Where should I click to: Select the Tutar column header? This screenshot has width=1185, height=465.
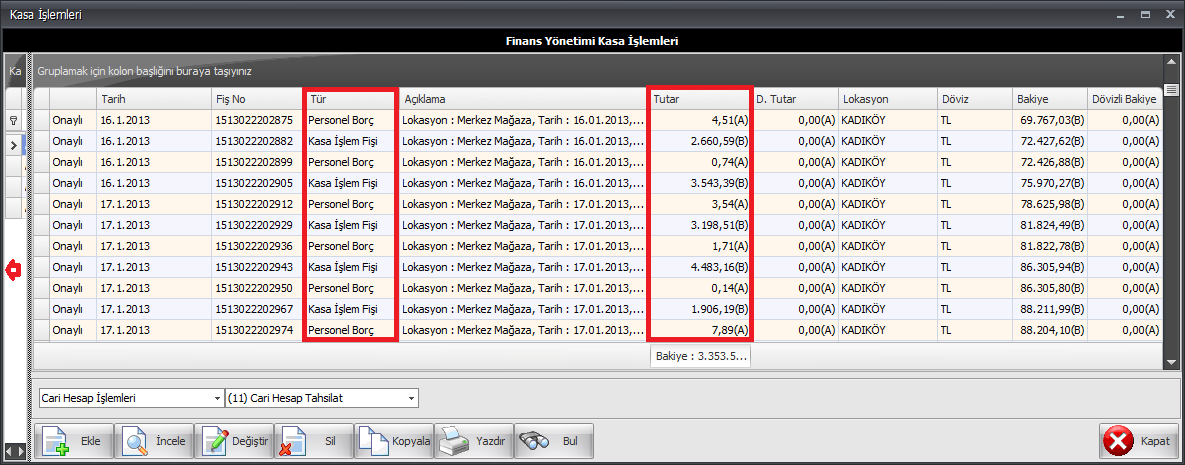(698, 100)
